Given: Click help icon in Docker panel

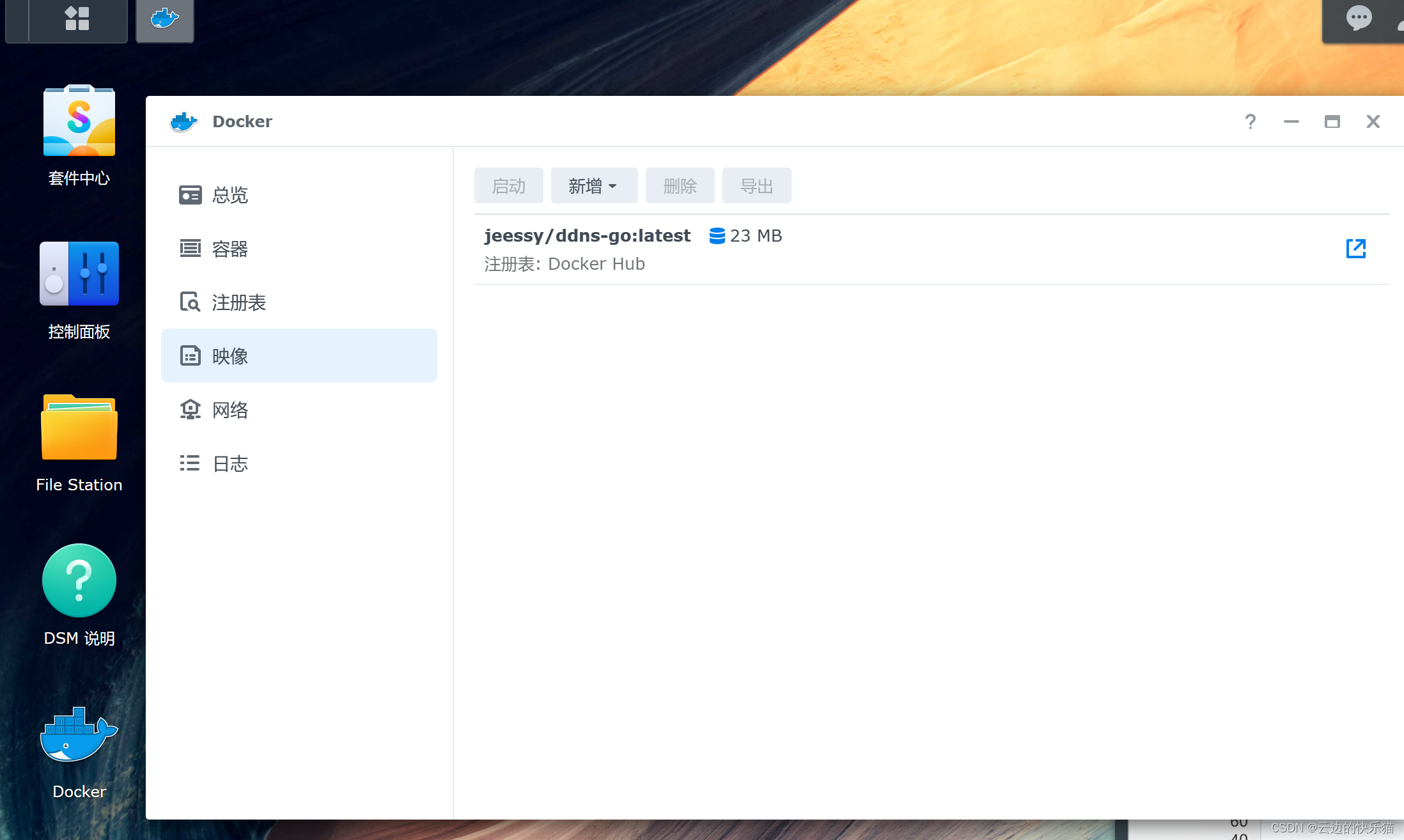Looking at the screenshot, I should 1251,121.
